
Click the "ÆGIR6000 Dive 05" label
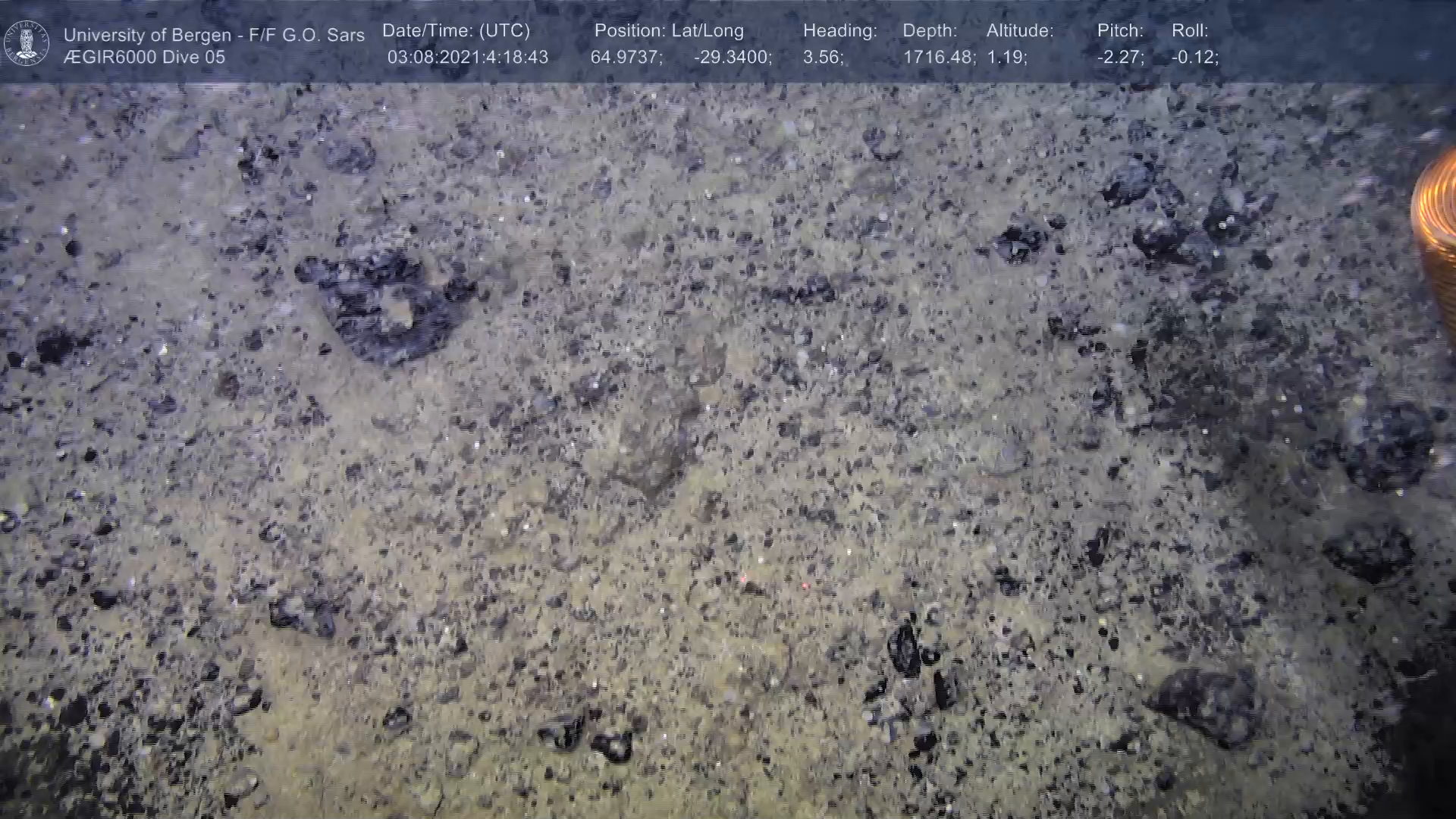(x=144, y=58)
